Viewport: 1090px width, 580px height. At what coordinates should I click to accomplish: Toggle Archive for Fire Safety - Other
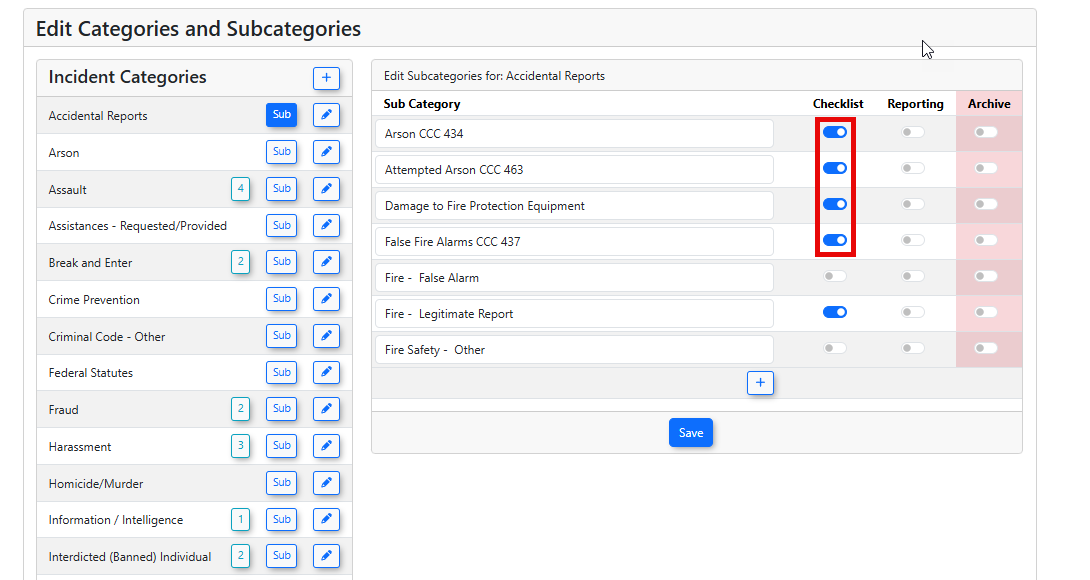coord(986,348)
